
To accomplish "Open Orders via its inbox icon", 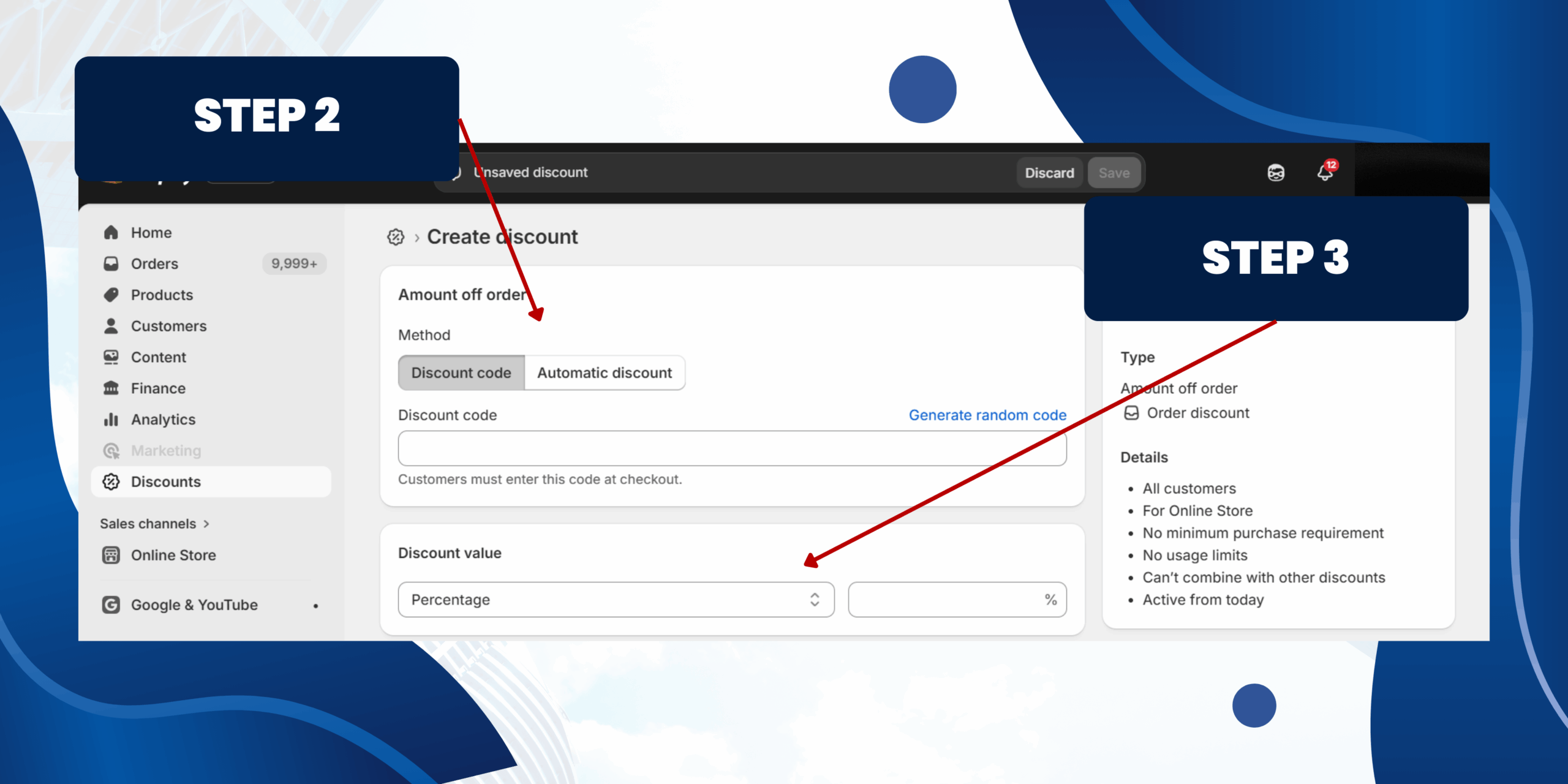I will pyautogui.click(x=111, y=264).
